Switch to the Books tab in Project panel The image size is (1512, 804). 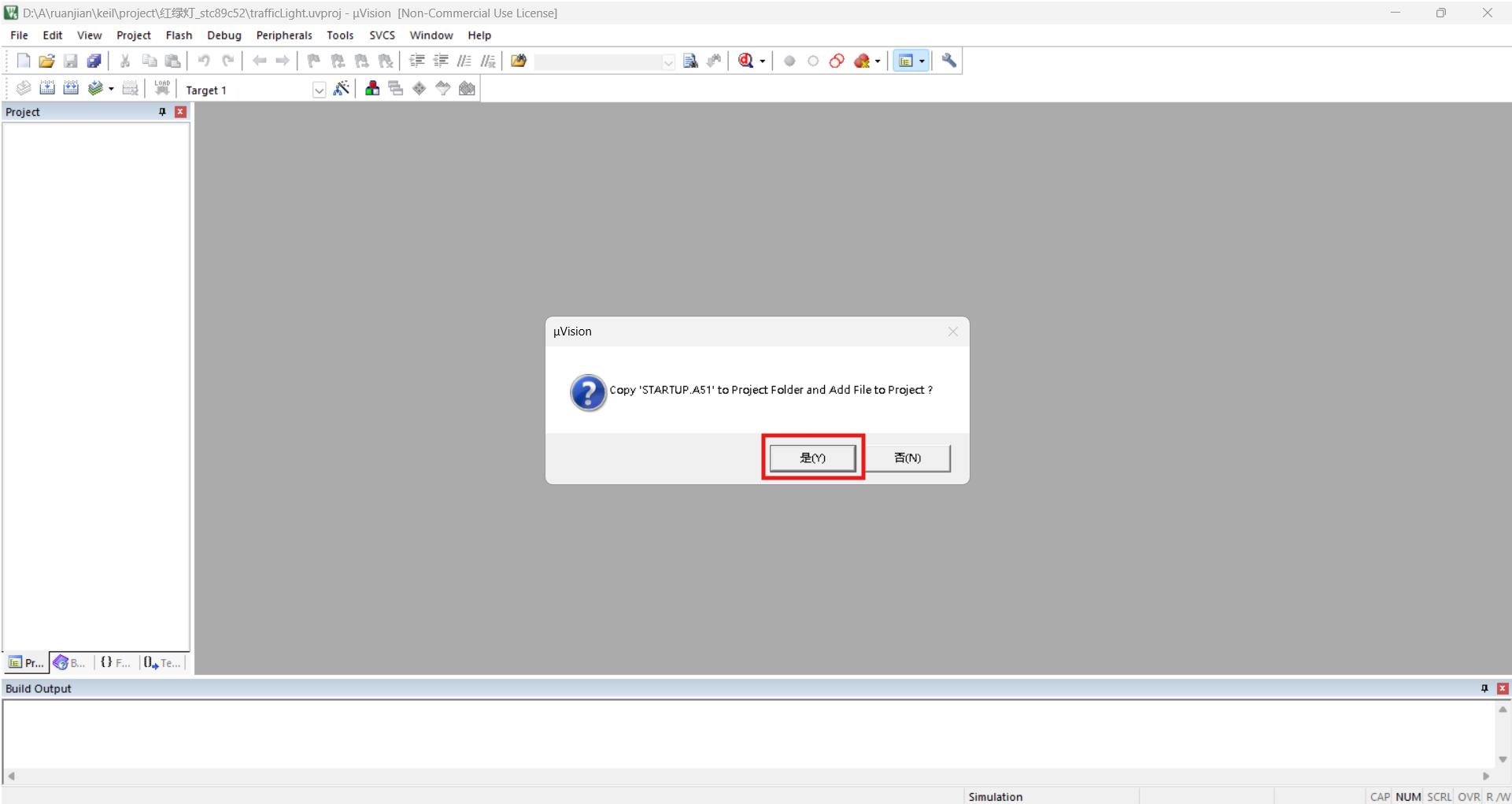click(x=71, y=663)
